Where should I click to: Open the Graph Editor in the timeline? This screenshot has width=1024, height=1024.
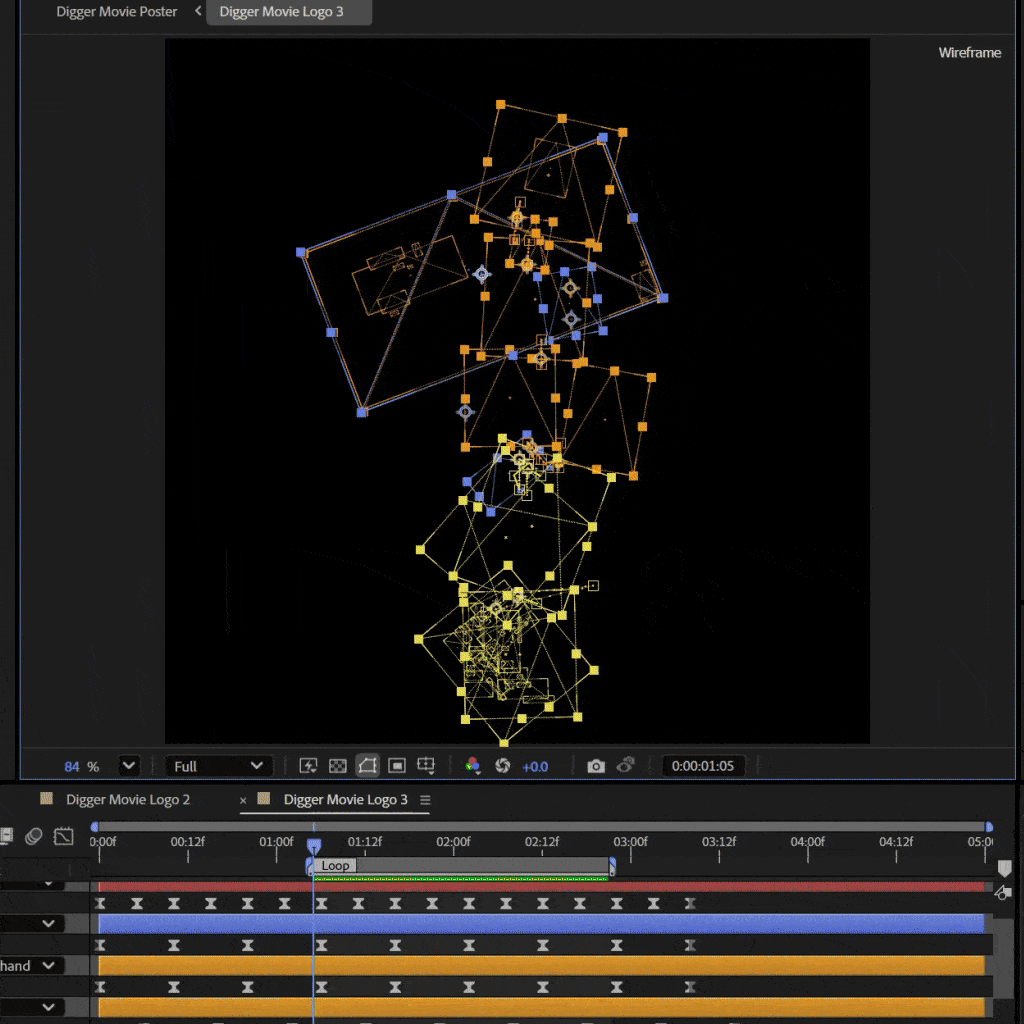click(63, 836)
